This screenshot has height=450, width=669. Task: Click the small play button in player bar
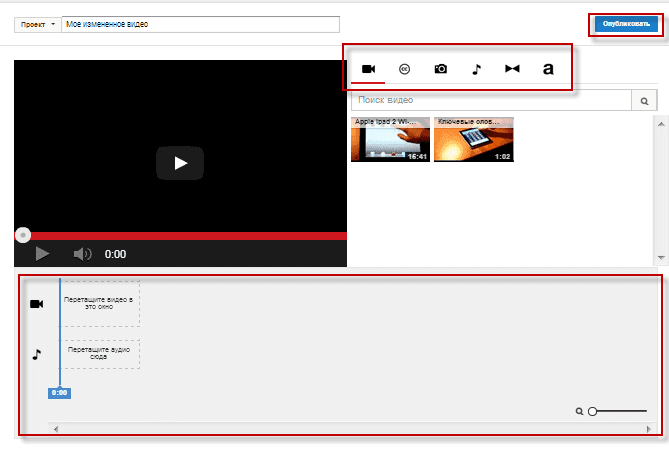pos(42,254)
